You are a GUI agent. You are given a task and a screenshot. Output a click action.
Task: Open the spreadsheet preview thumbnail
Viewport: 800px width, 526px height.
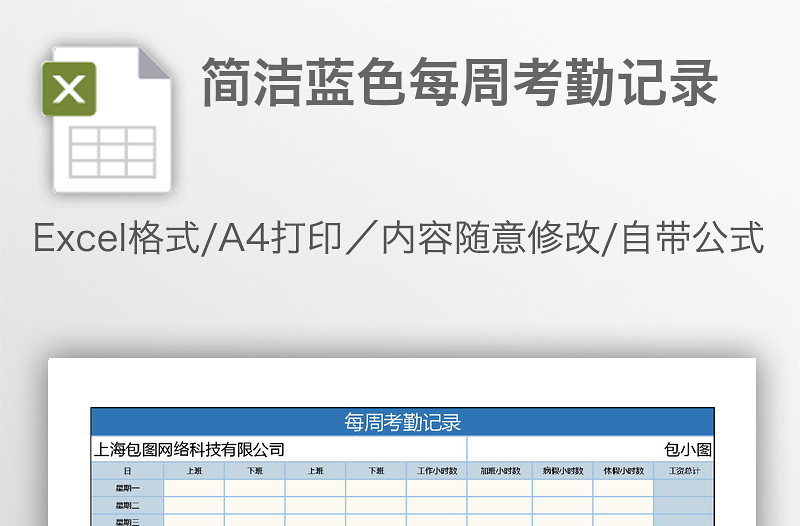tap(402, 442)
